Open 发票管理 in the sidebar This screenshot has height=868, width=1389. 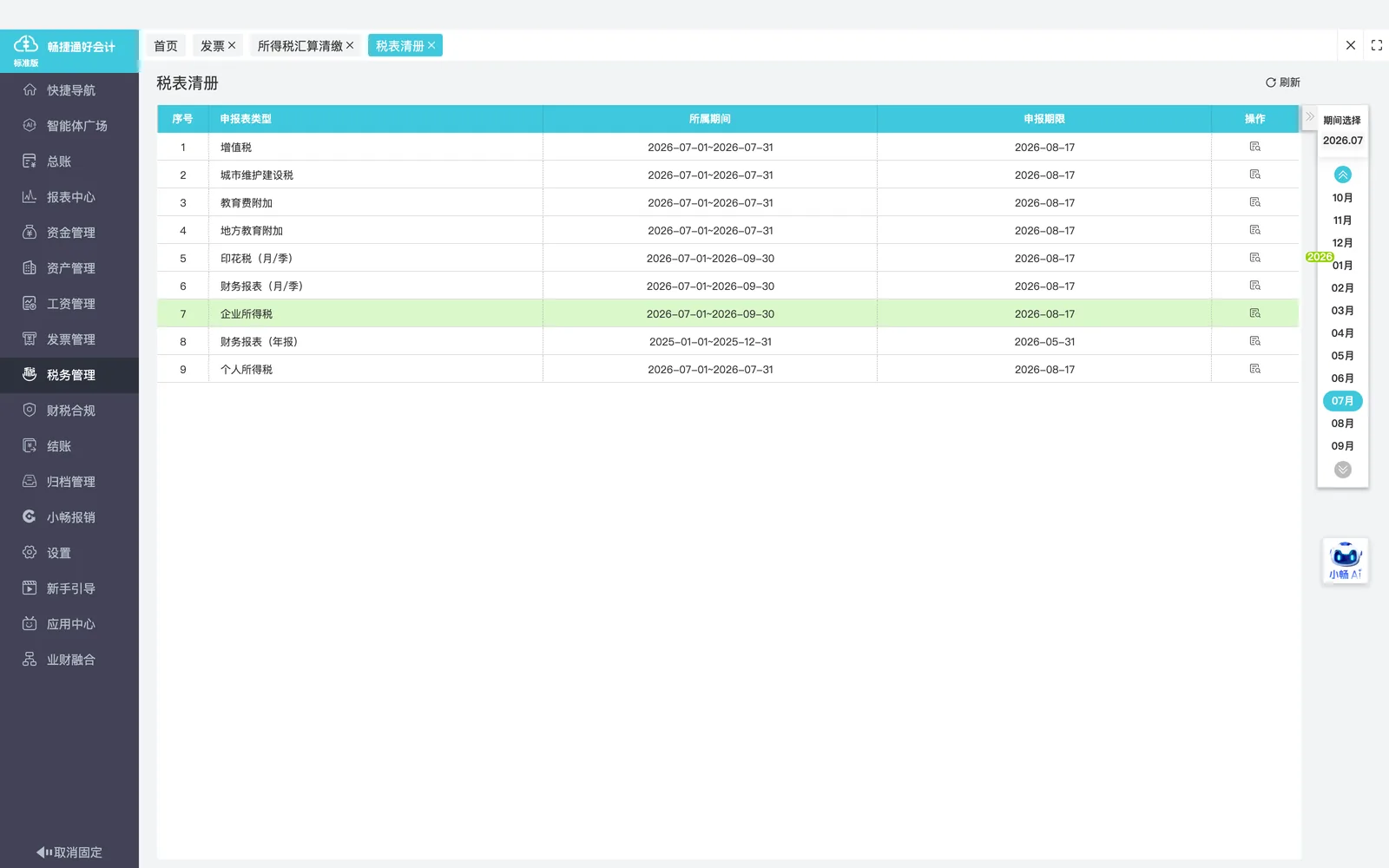(69, 339)
